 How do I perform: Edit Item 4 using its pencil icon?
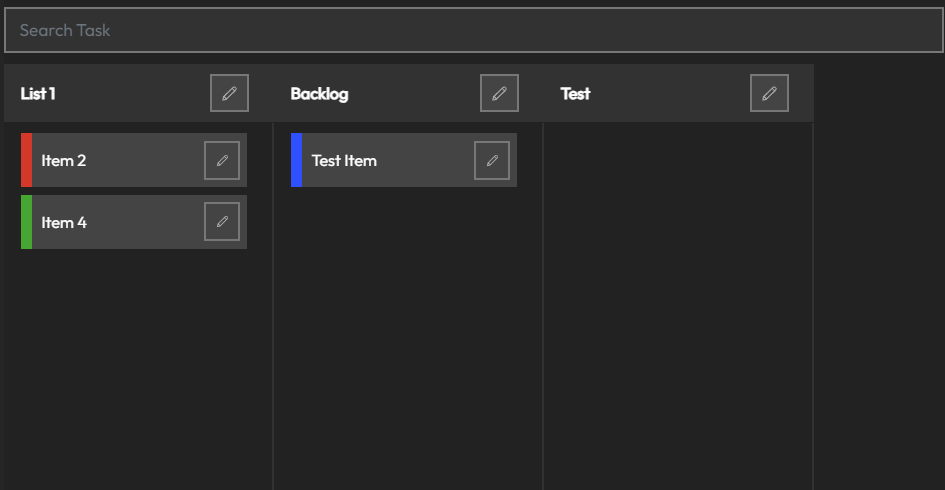[222, 222]
